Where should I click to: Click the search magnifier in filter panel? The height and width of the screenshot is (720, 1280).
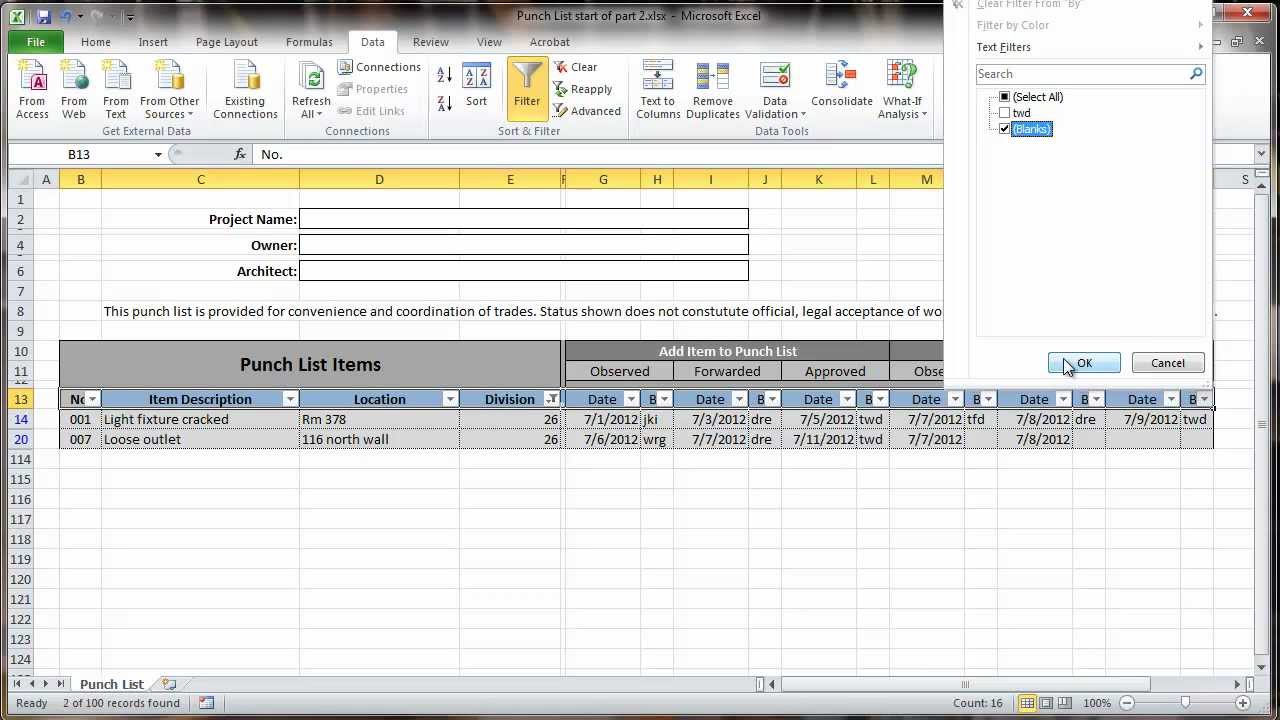(1195, 74)
